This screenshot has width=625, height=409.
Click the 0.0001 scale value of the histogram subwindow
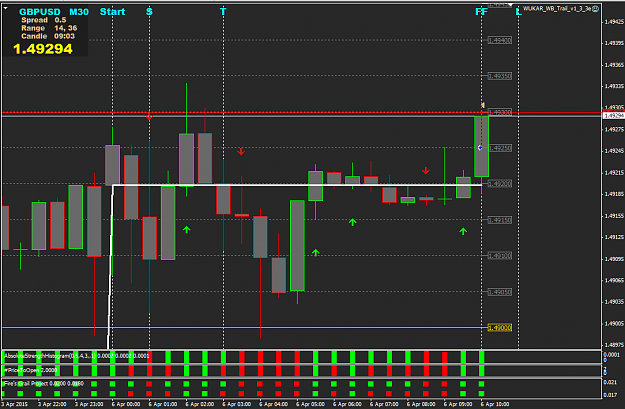(611, 354)
